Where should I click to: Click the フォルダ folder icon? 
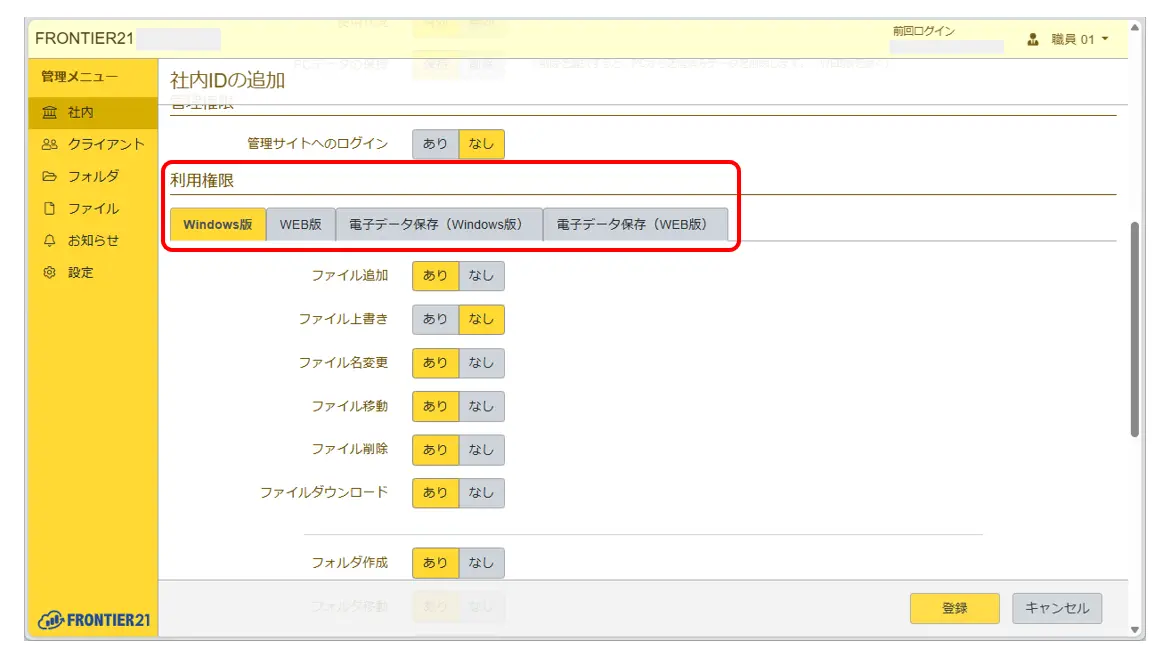49,177
